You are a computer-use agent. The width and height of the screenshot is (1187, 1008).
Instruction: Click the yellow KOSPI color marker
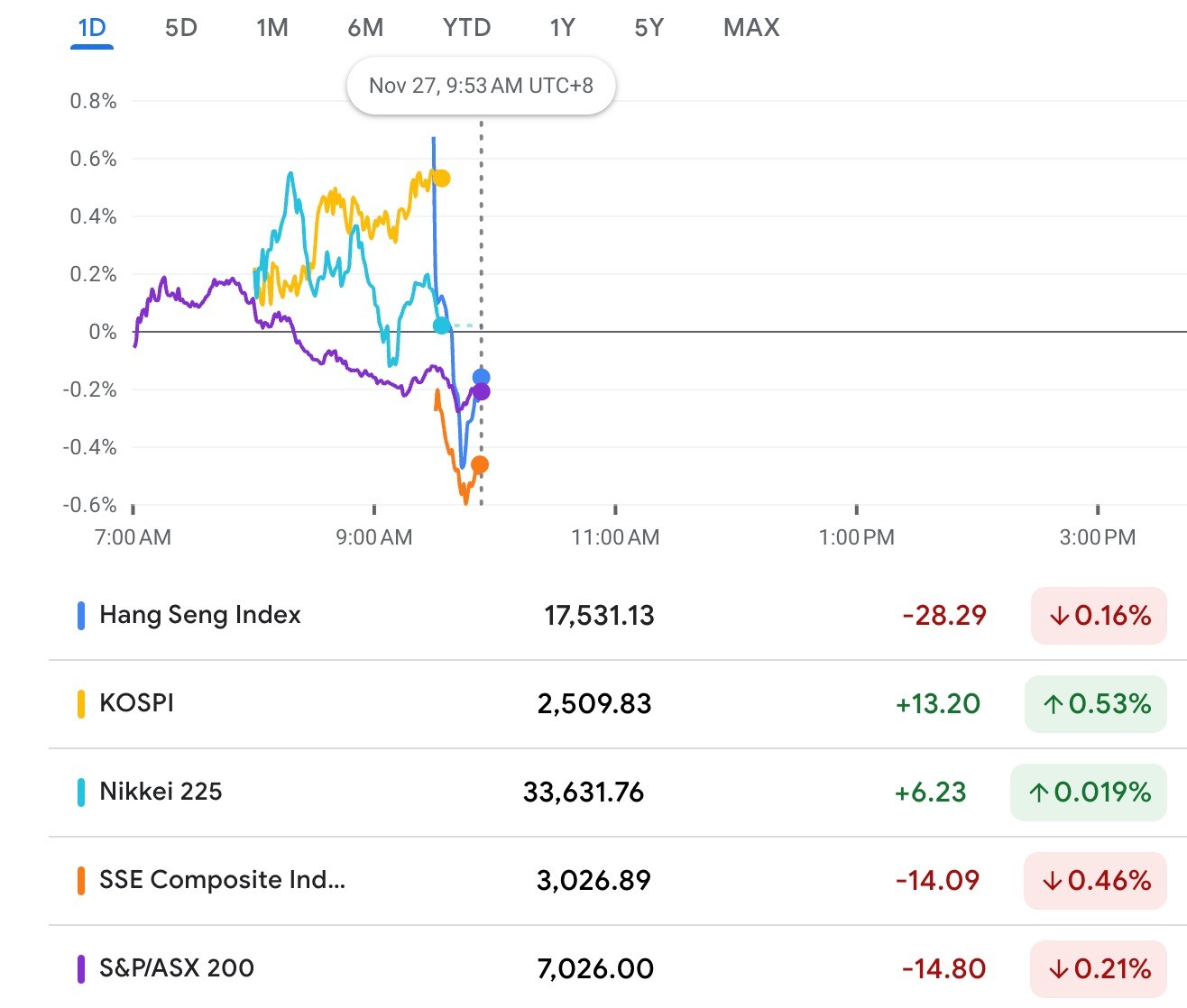click(81, 704)
